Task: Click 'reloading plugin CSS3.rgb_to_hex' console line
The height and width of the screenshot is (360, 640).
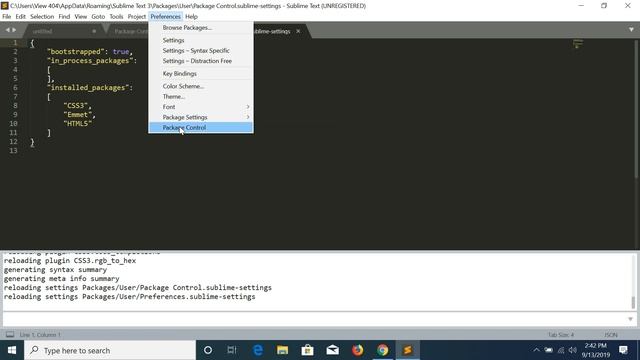Action: click(x=70, y=261)
